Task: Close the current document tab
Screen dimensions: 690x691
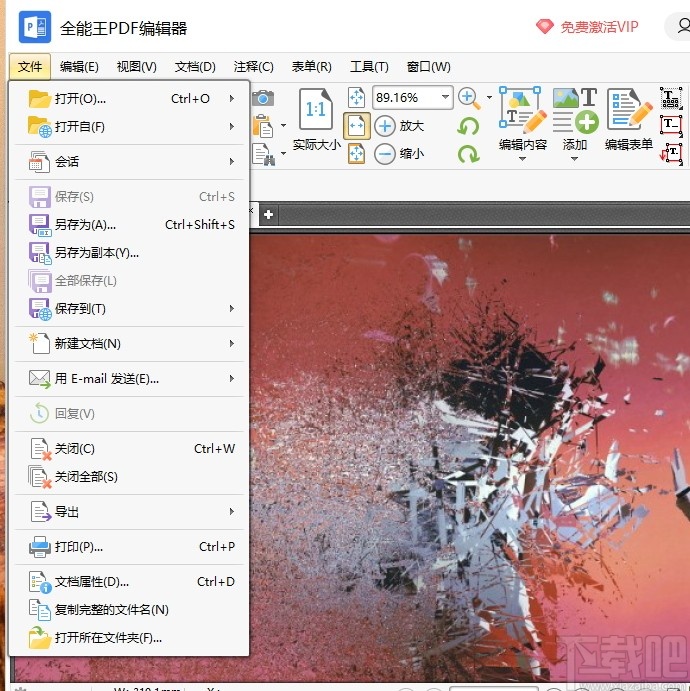Action: pyautogui.click(x=252, y=211)
